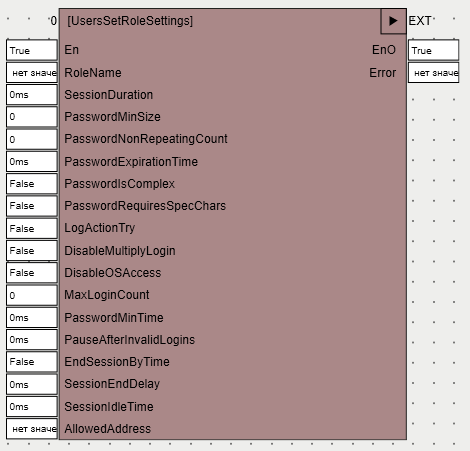Click the EXT label beside the block
470x451 pixels.
420,21
